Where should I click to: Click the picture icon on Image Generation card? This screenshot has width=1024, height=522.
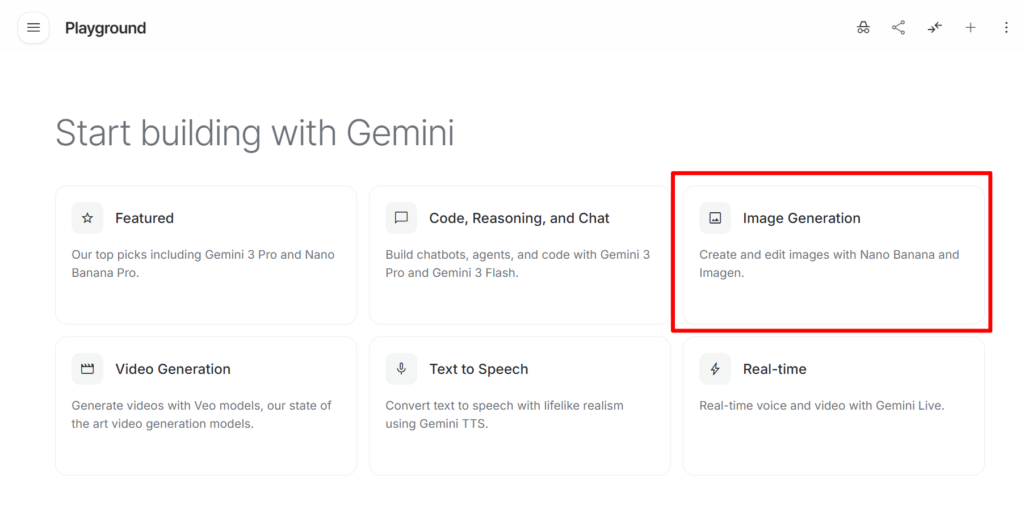pyautogui.click(x=715, y=218)
